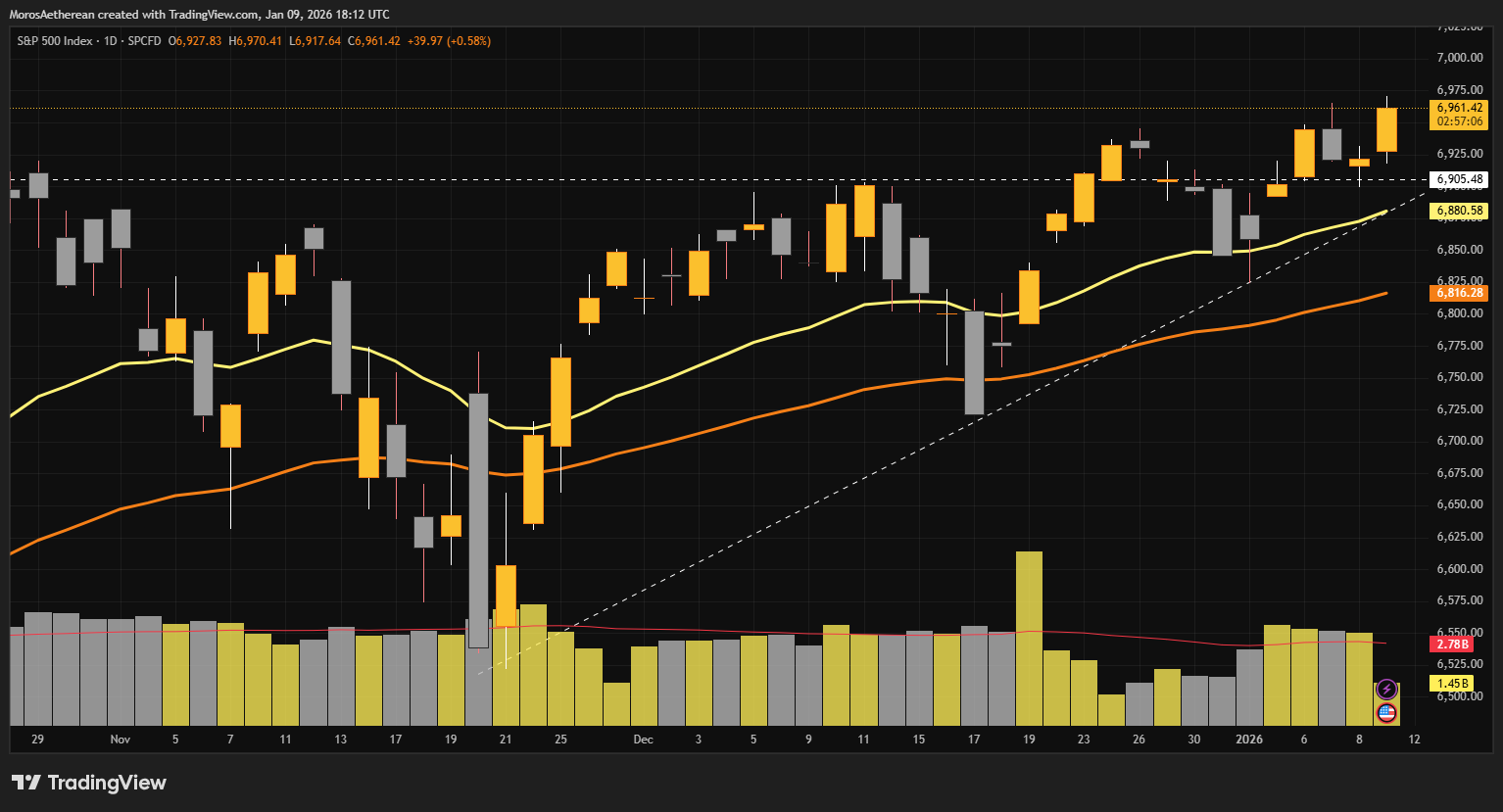
Task: Click the orange moving average label 6,816.28
Action: click(x=1460, y=292)
